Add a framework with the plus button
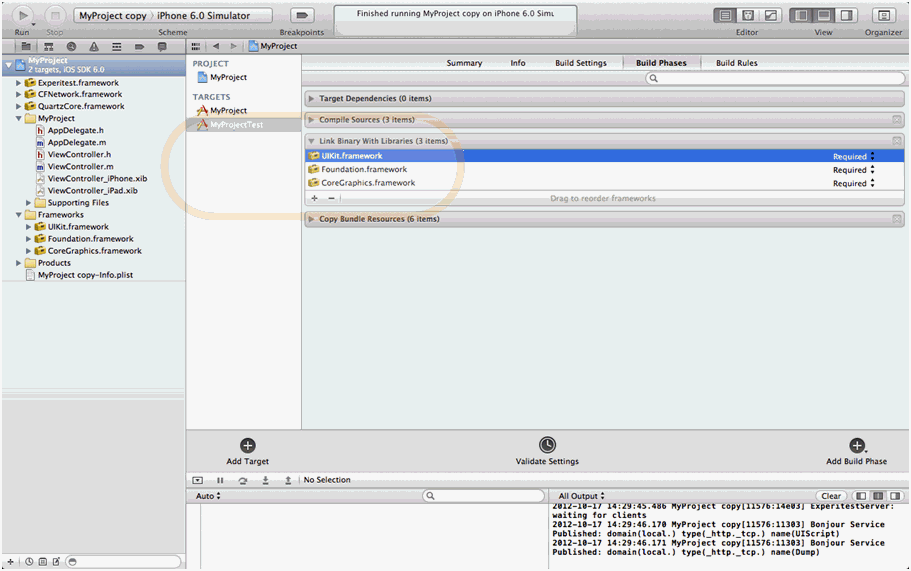Image resolution: width=911 pixels, height=571 pixels. click(x=315, y=198)
